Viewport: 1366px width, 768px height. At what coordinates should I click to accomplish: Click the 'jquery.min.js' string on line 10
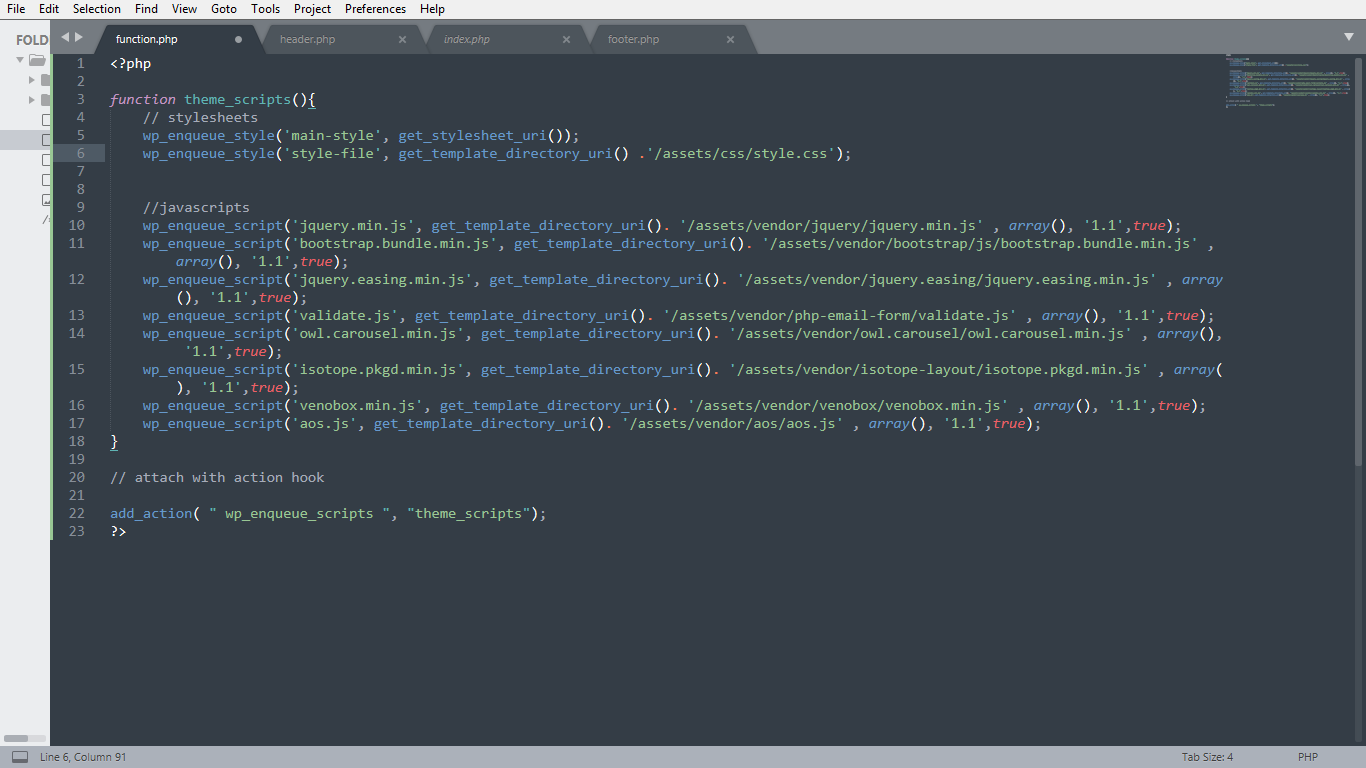pyautogui.click(x=352, y=225)
